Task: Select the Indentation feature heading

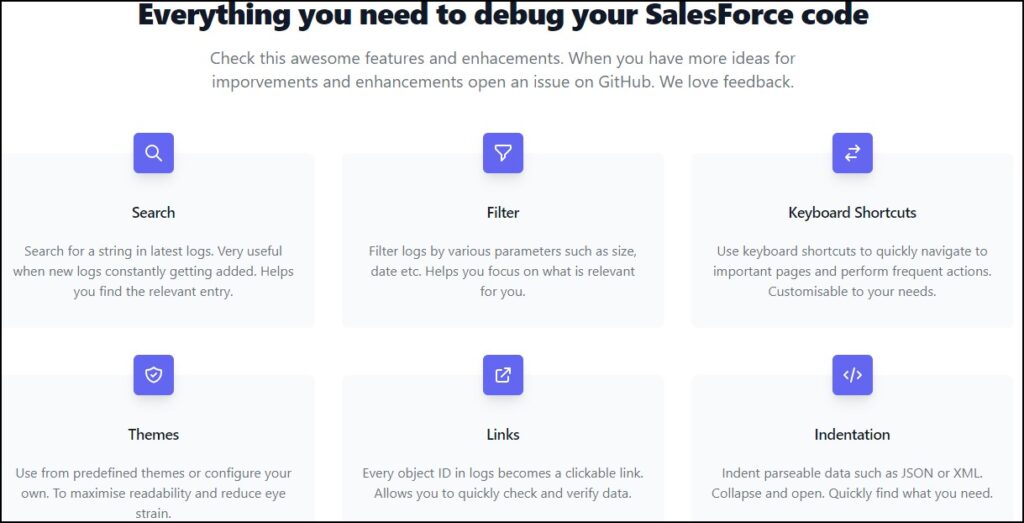Action: tap(852, 435)
